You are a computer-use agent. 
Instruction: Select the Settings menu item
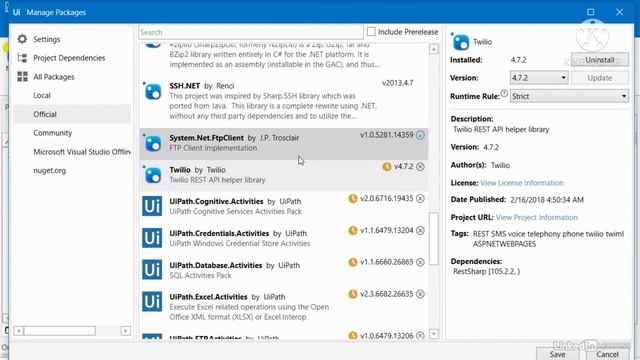point(47,39)
